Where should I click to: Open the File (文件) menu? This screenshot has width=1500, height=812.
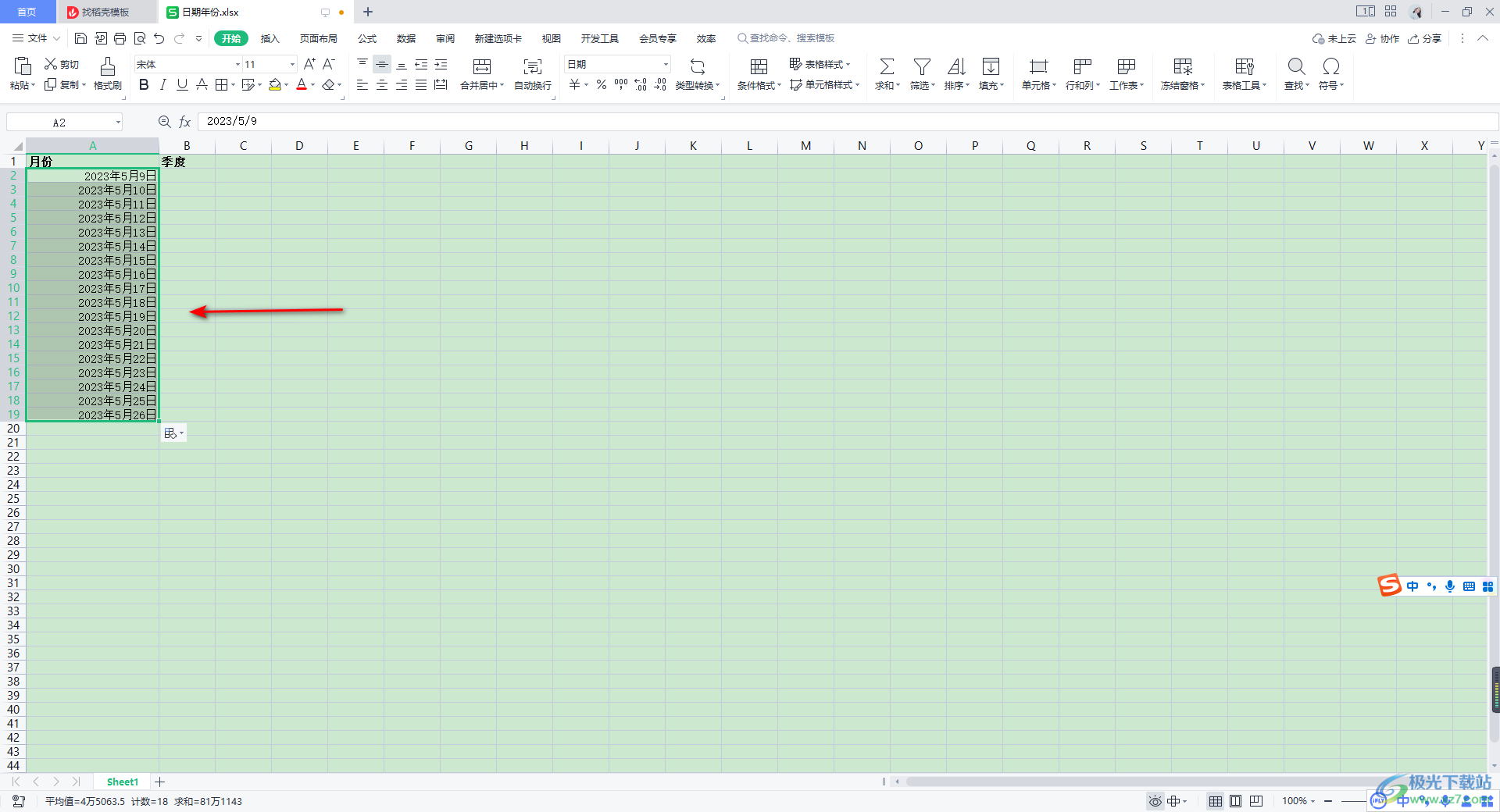click(37, 38)
